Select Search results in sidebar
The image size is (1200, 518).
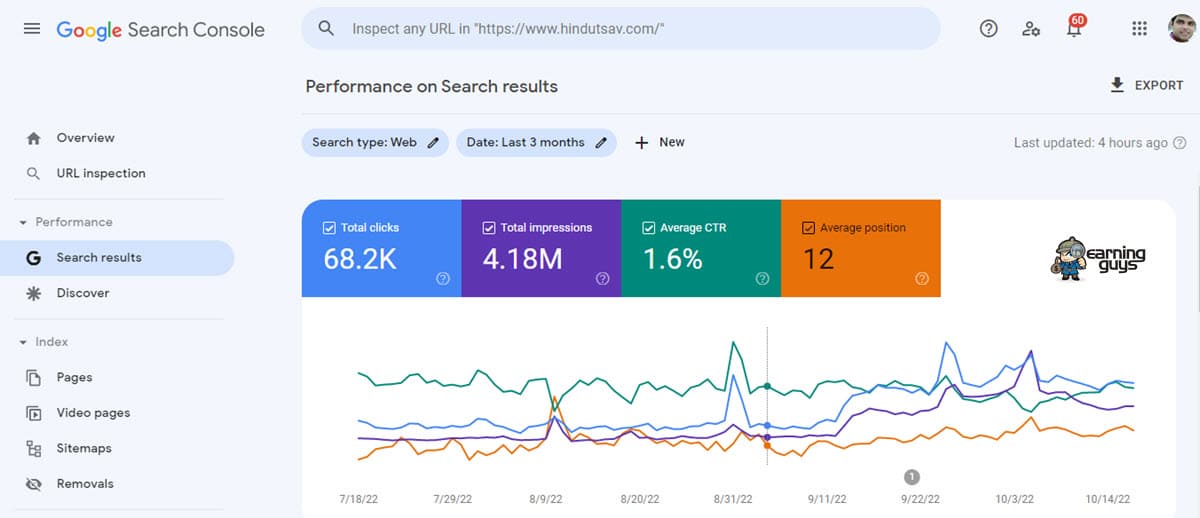117,258
